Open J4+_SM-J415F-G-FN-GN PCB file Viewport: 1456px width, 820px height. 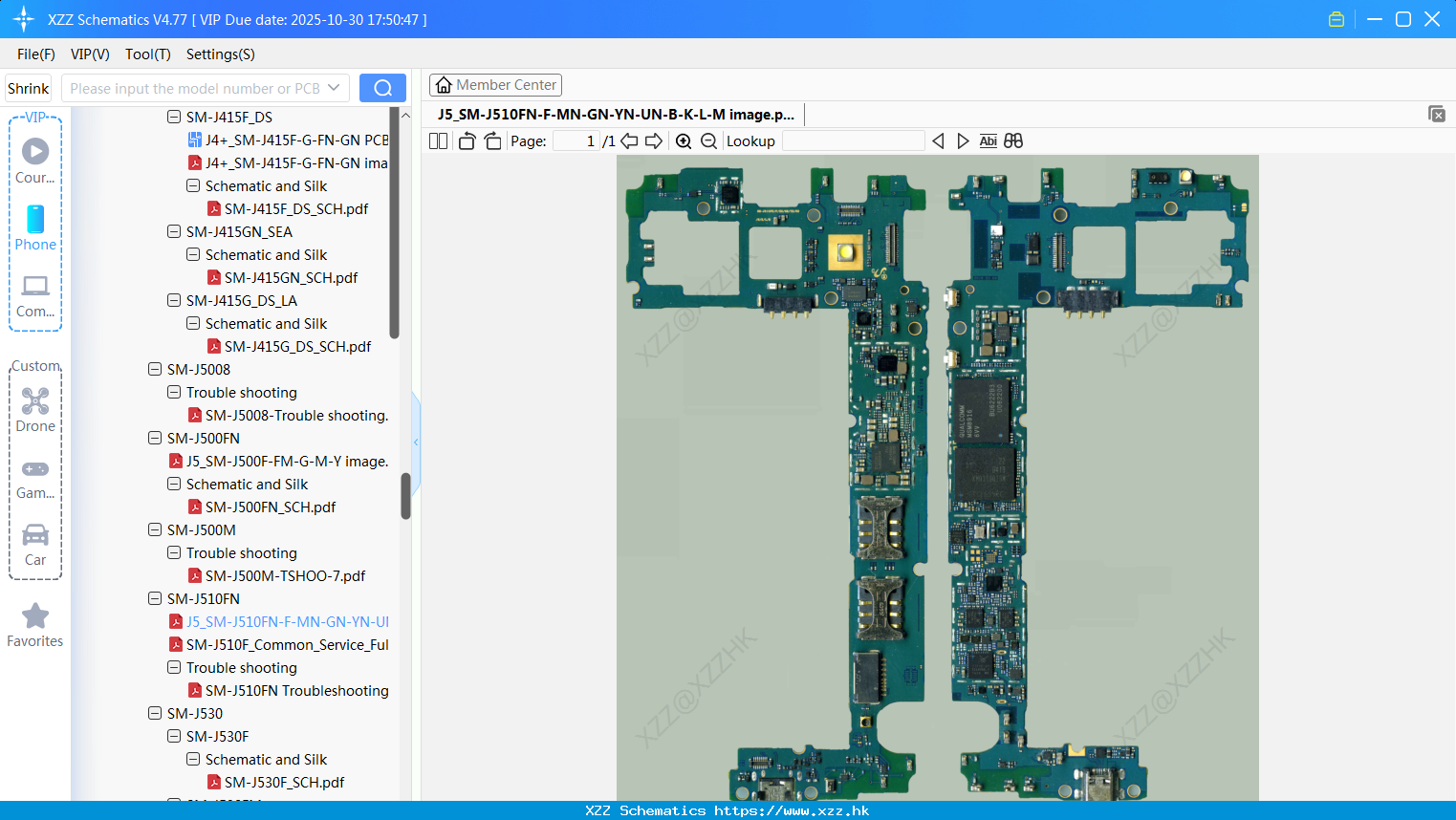pyautogui.click(x=288, y=140)
